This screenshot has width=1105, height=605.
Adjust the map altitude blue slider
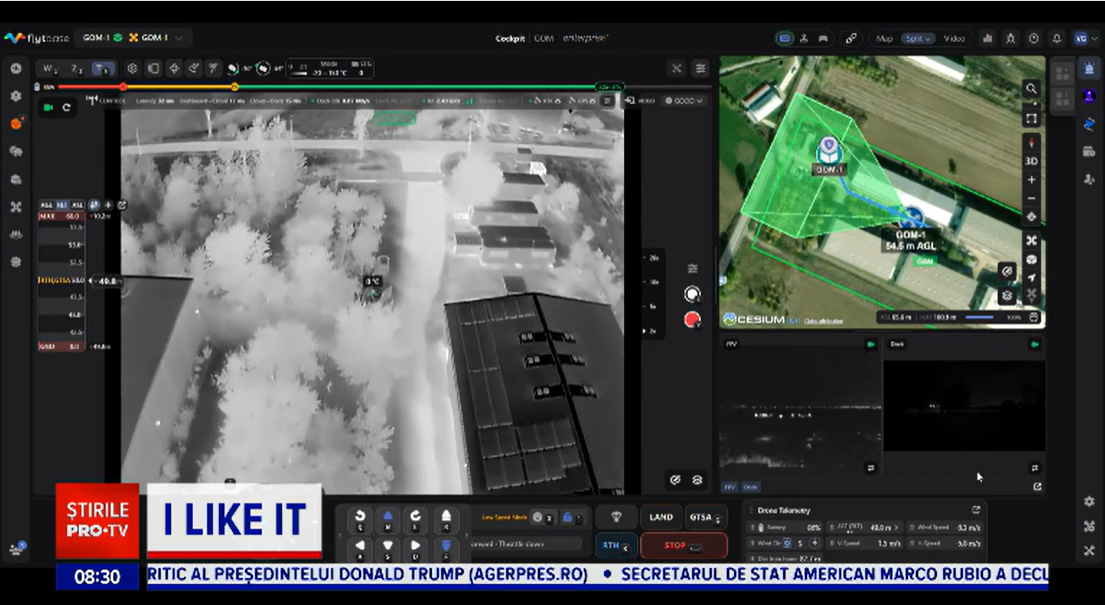click(979, 317)
